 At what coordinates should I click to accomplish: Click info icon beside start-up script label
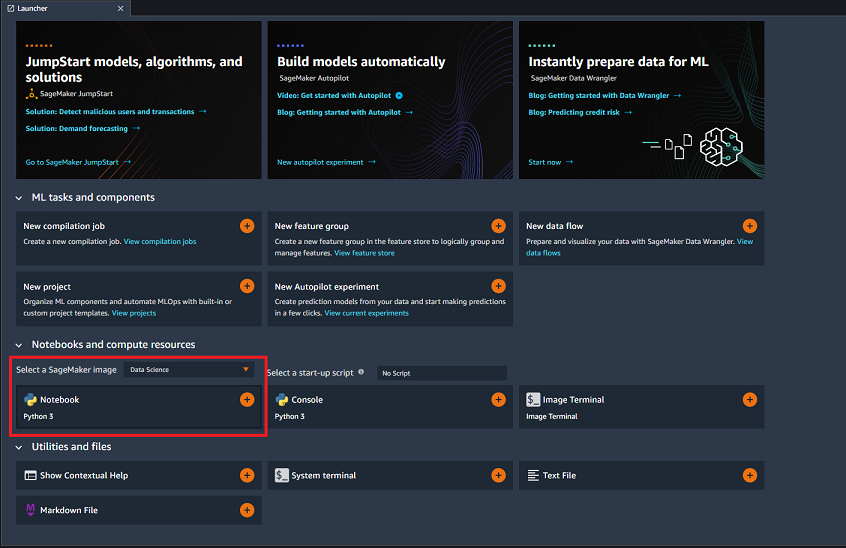pyautogui.click(x=361, y=372)
